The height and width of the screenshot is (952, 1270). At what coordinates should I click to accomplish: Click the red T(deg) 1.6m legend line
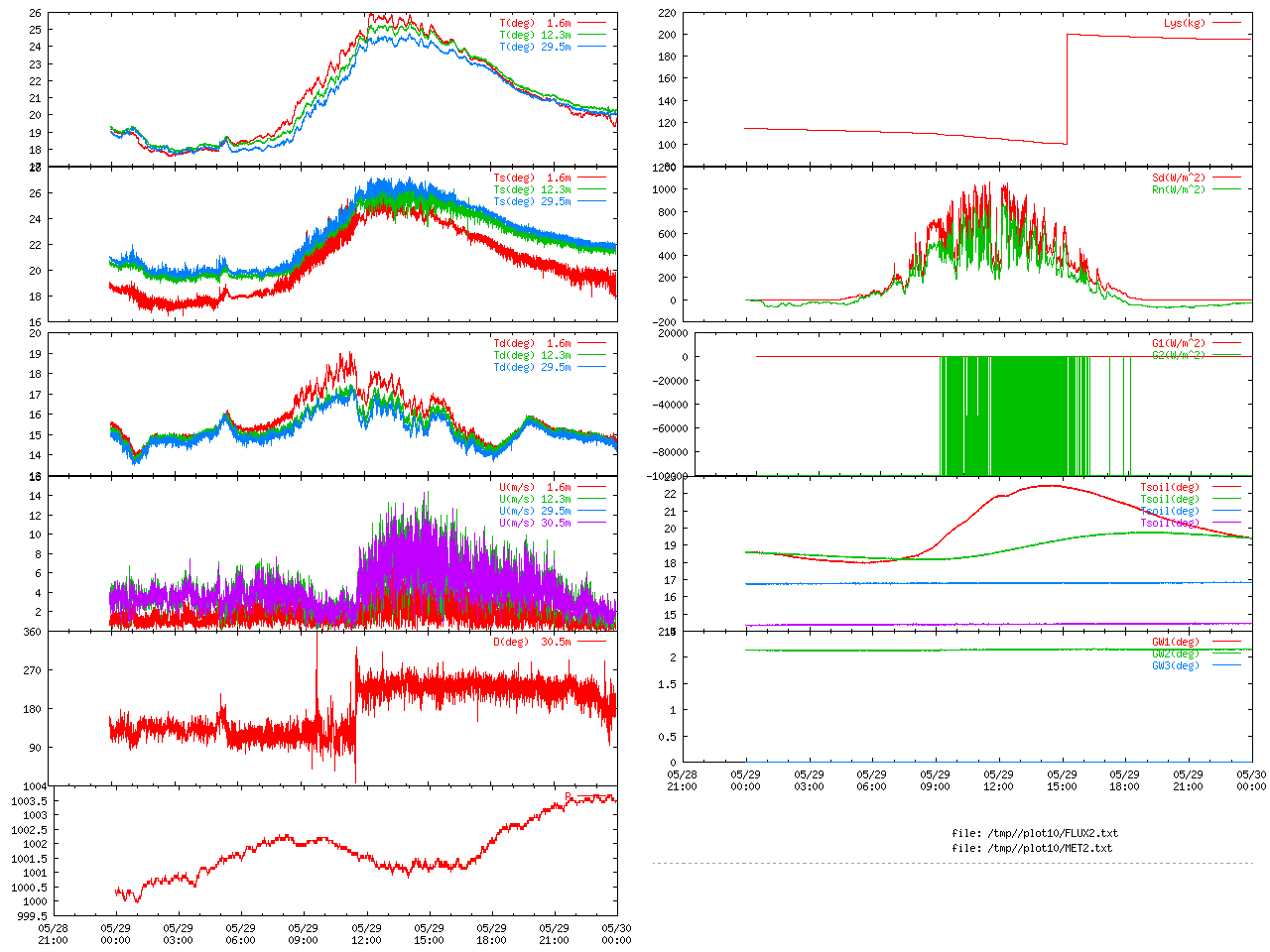(x=591, y=23)
